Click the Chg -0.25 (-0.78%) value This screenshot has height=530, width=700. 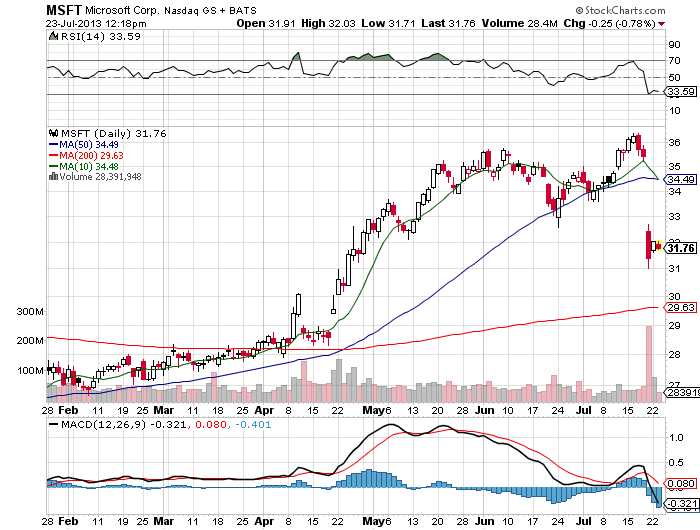pyautogui.click(x=609, y=23)
